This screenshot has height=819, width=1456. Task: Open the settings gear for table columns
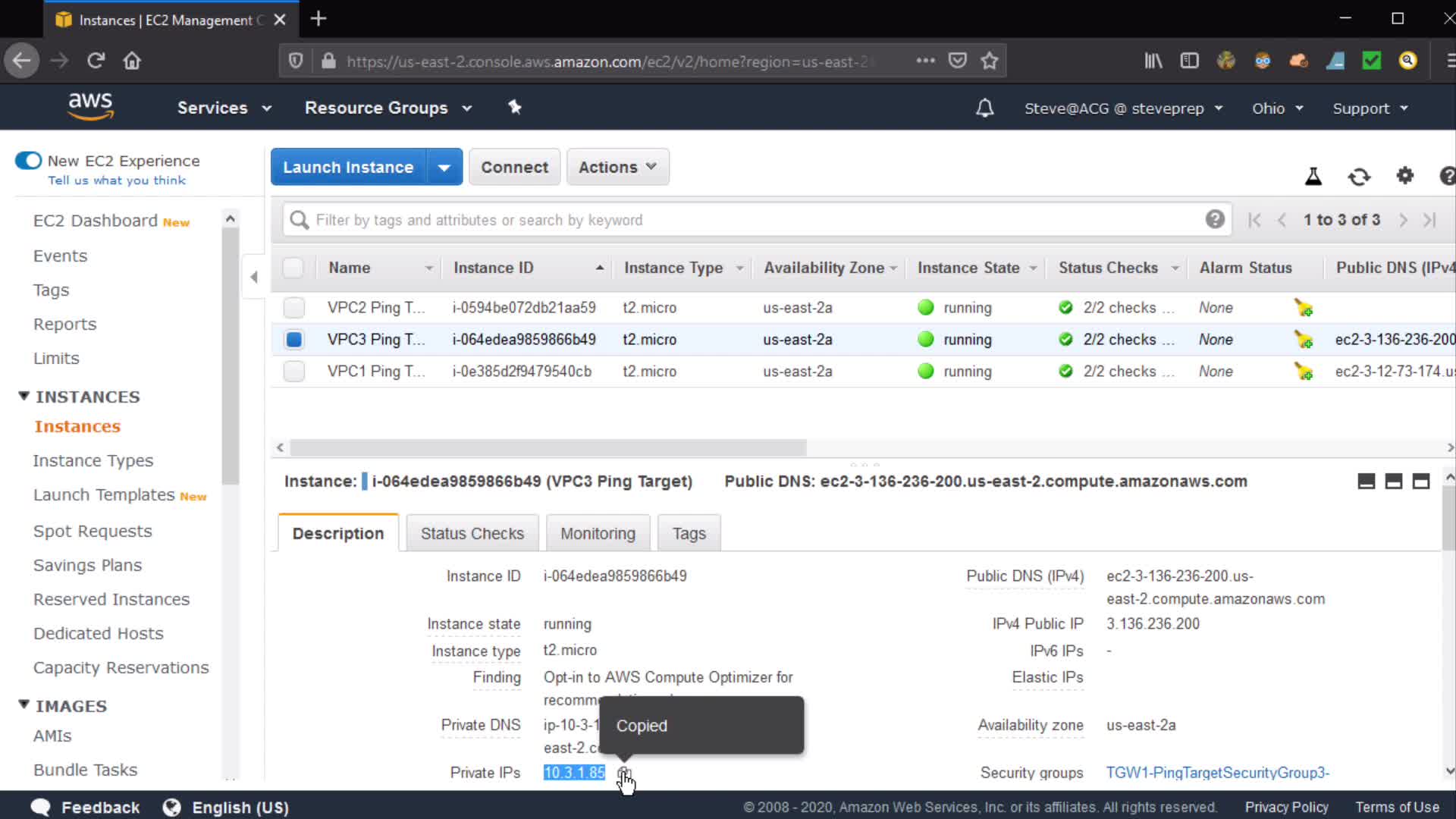click(1404, 176)
